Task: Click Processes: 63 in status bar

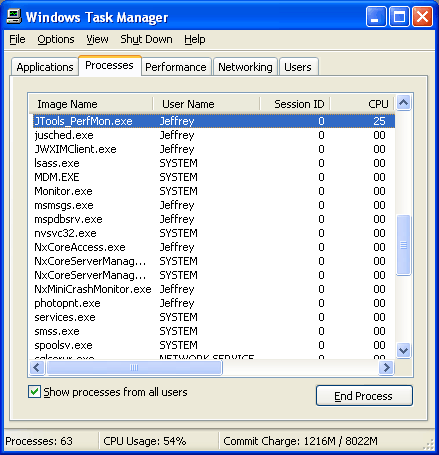Action: (39, 441)
